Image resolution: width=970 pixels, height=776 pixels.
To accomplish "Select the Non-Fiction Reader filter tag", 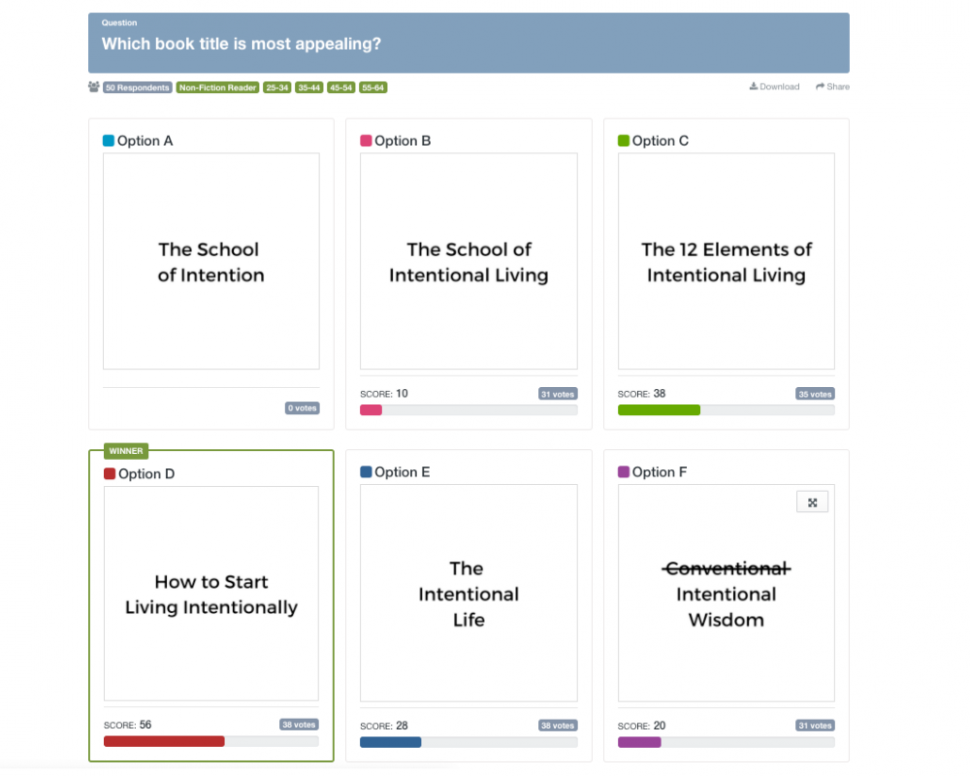I will click(218, 88).
